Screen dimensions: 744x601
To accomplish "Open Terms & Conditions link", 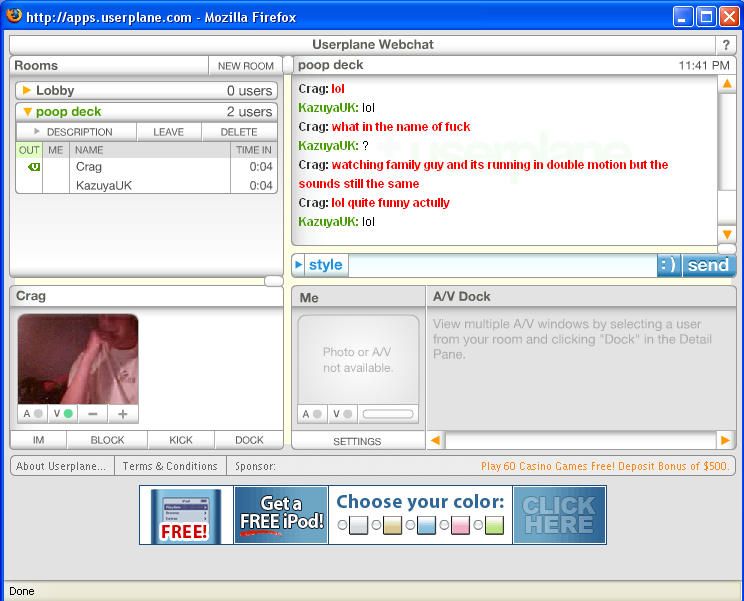I will coord(170,466).
